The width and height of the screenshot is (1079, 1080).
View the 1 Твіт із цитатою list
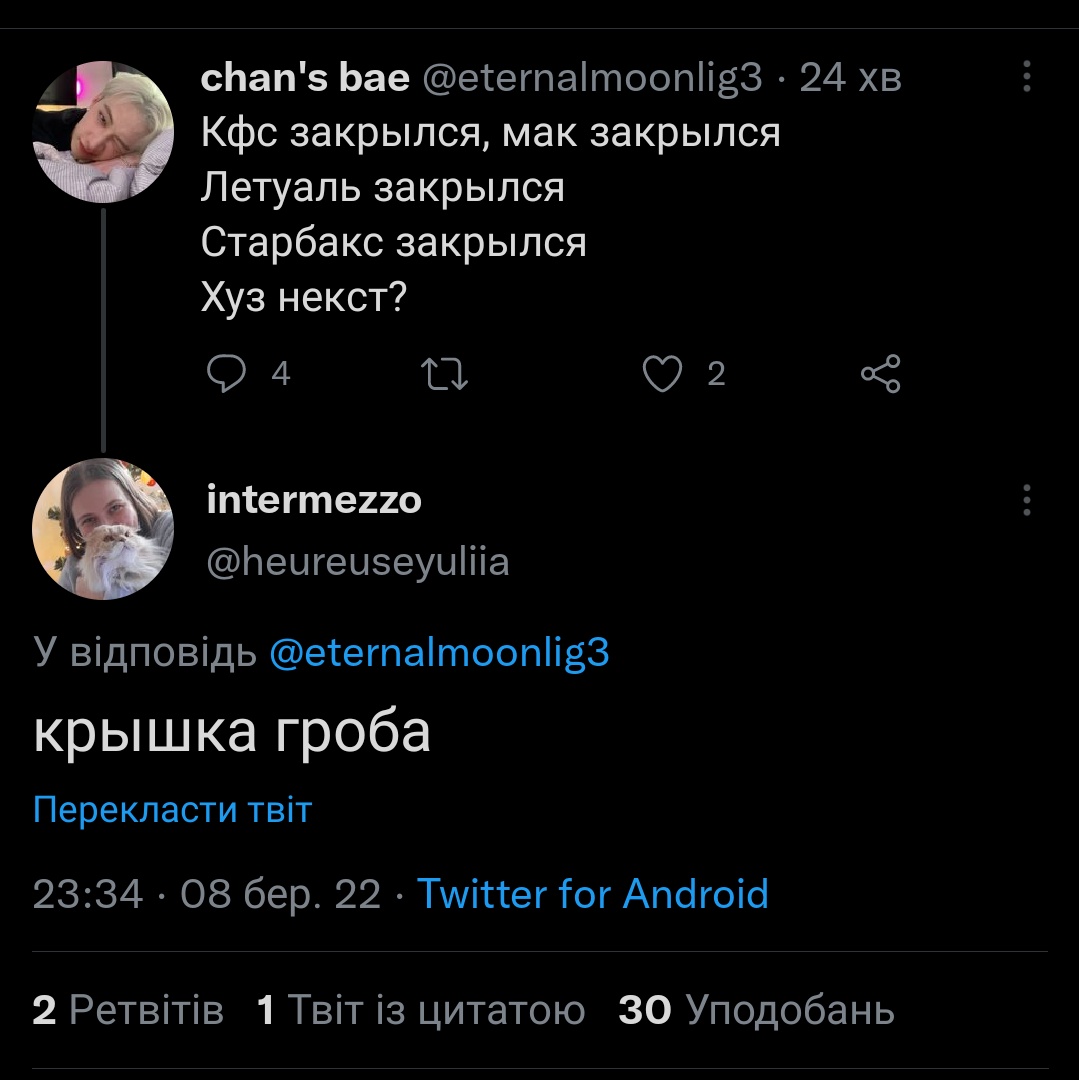coord(420,1010)
